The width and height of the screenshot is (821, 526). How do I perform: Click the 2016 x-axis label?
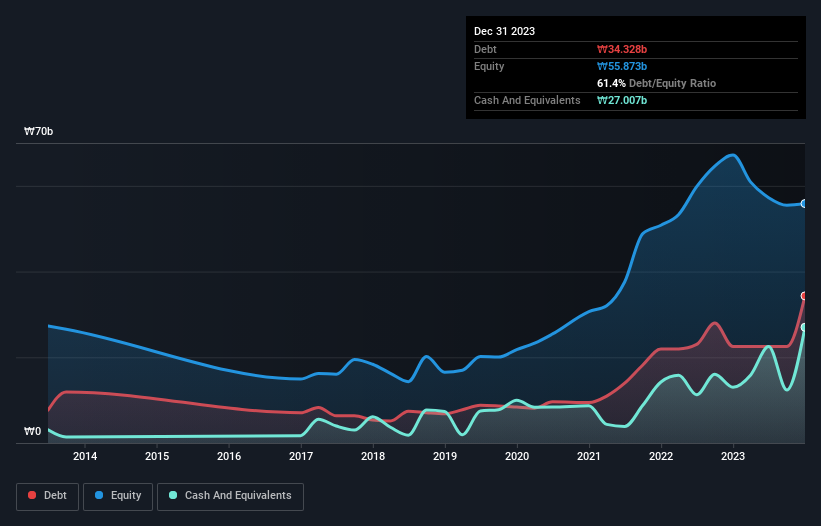tap(229, 456)
